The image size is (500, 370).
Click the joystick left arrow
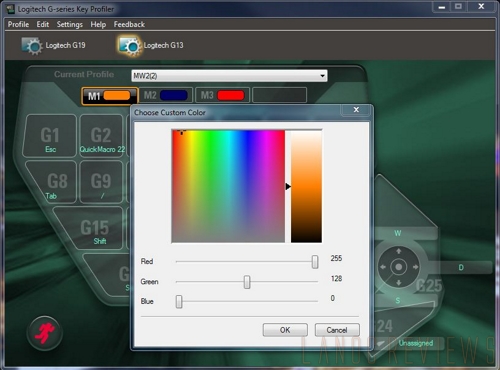[x=383, y=267]
